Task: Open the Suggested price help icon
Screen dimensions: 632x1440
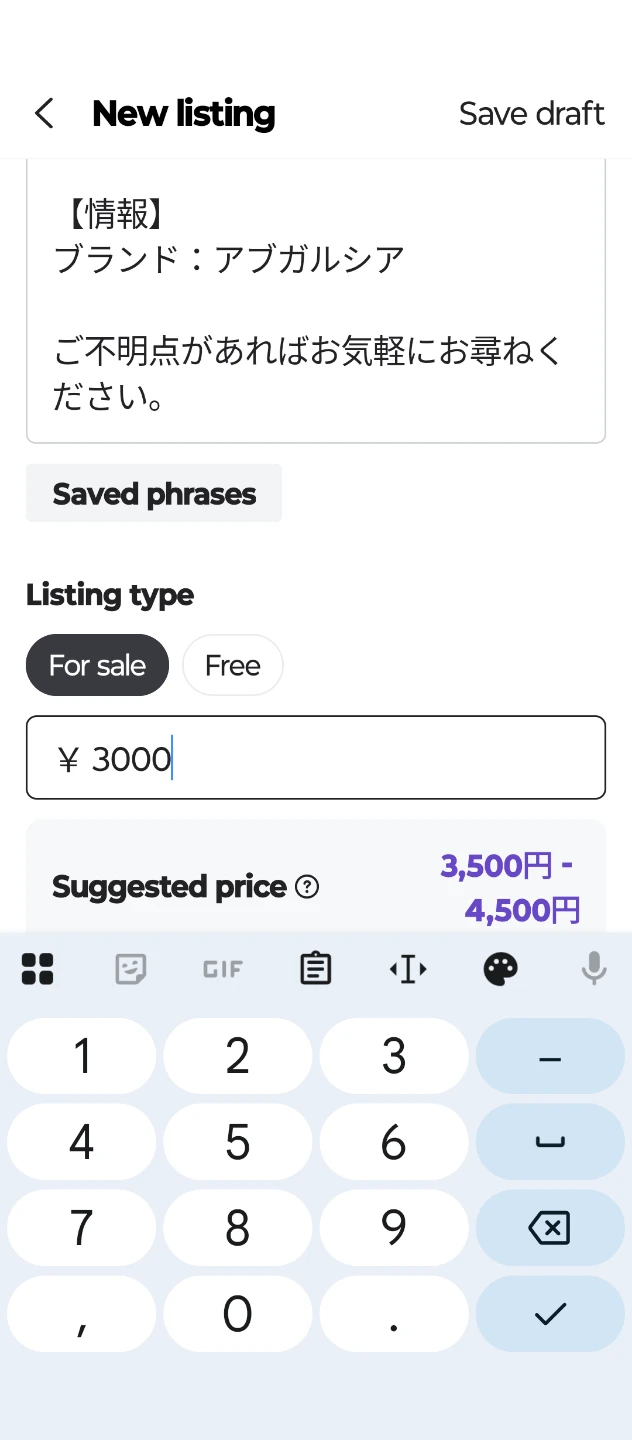Action: click(308, 886)
